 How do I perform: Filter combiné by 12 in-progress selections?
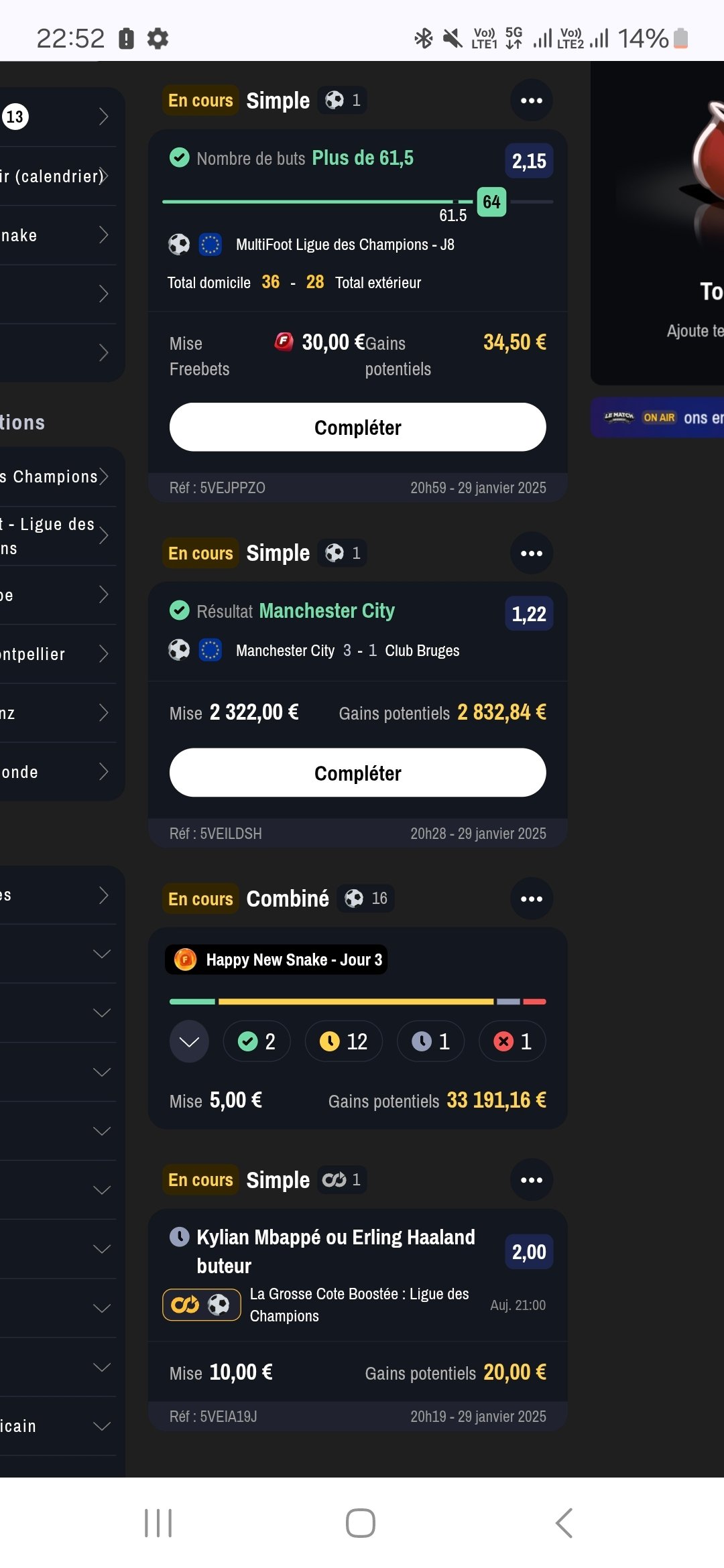[344, 1041]
